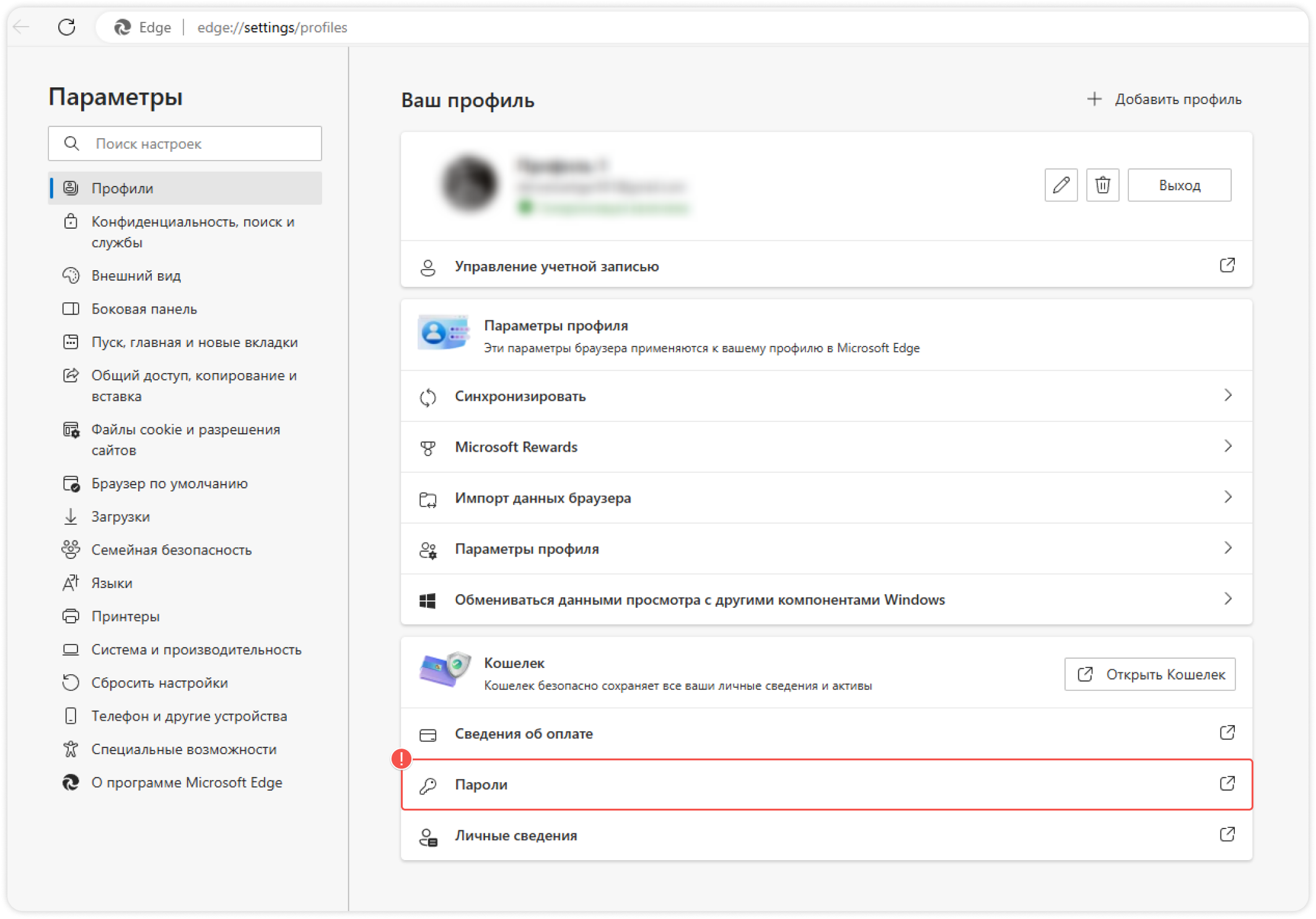This screenshot has width=1316, height=919.
Task: Click the Телефон и другие устройства icon
Action: (71, 716)
